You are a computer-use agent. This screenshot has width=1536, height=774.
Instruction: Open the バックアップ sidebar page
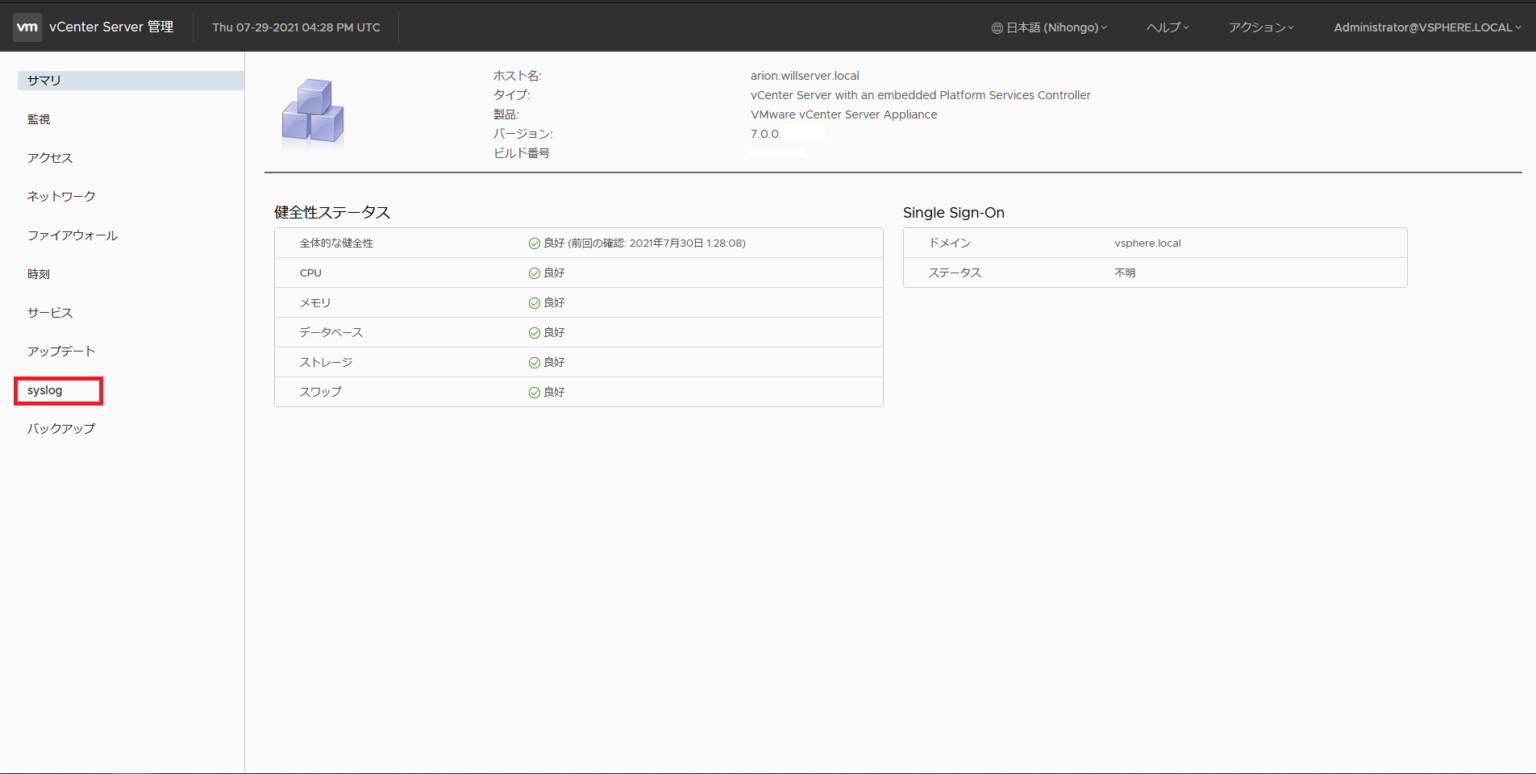(61, 428)
